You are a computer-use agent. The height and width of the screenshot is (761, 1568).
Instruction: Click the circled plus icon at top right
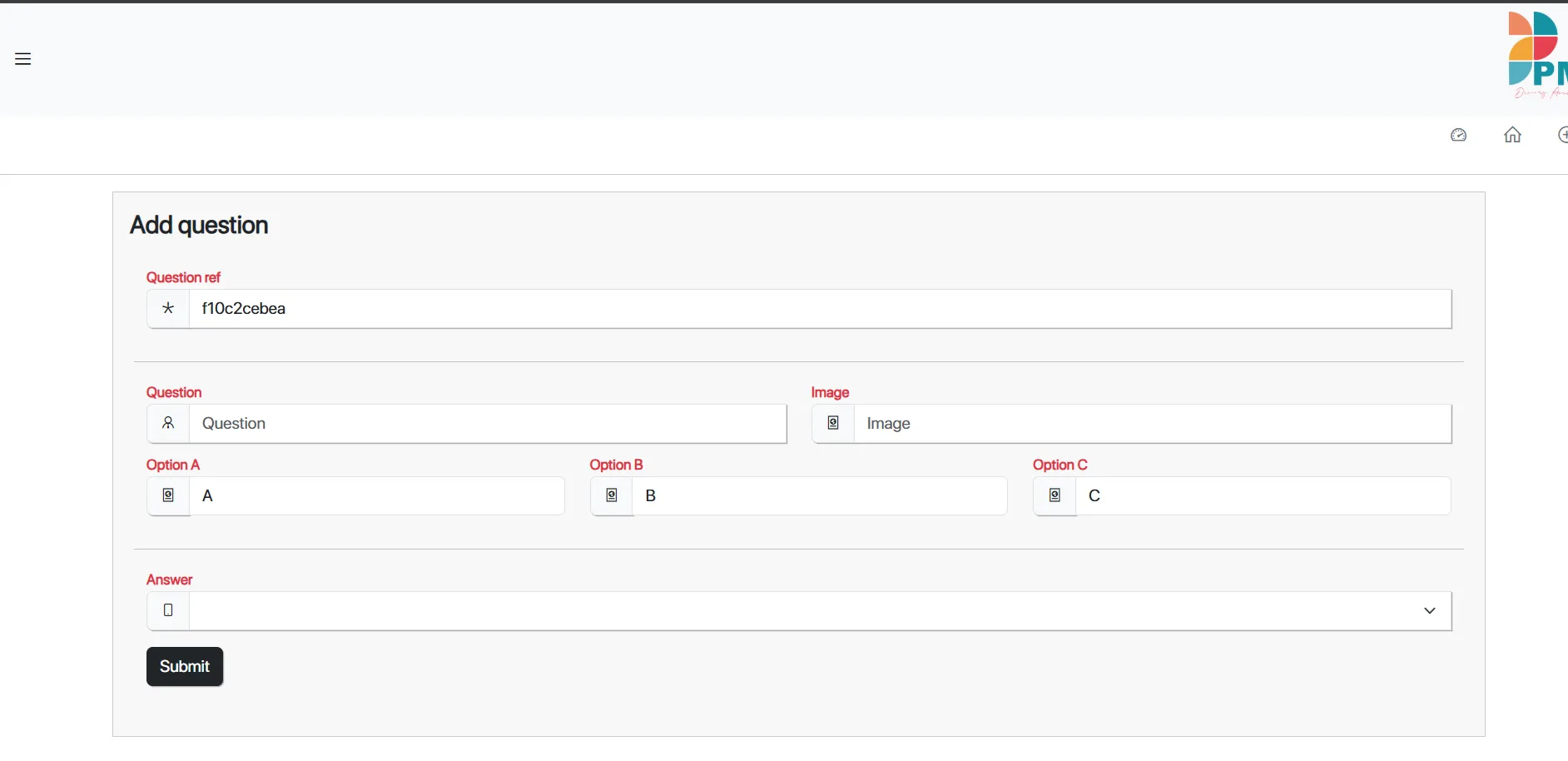1562,135
